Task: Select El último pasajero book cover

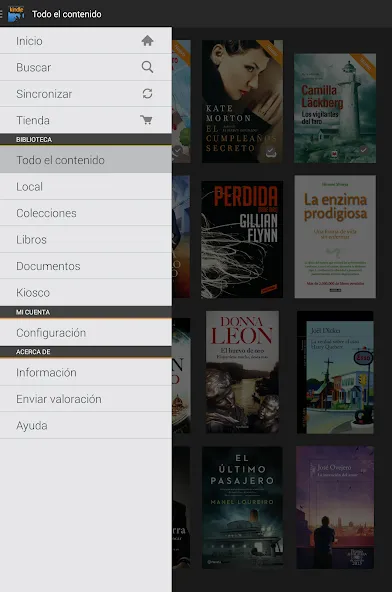Action: [242, 507]
